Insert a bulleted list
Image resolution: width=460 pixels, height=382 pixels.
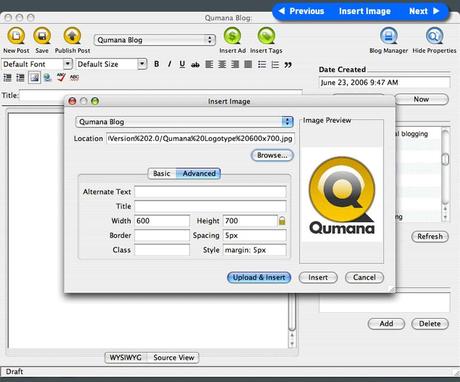click(x=262, y=64)
